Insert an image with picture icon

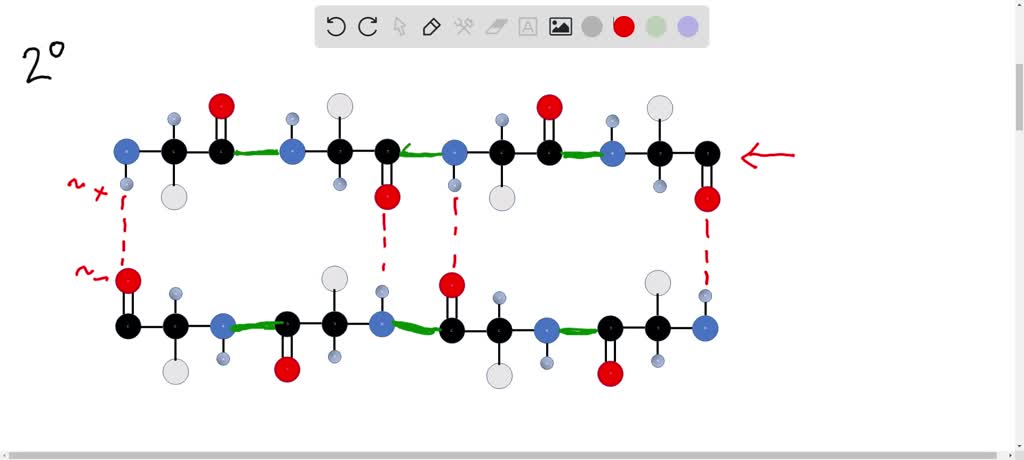coord(560,27)
